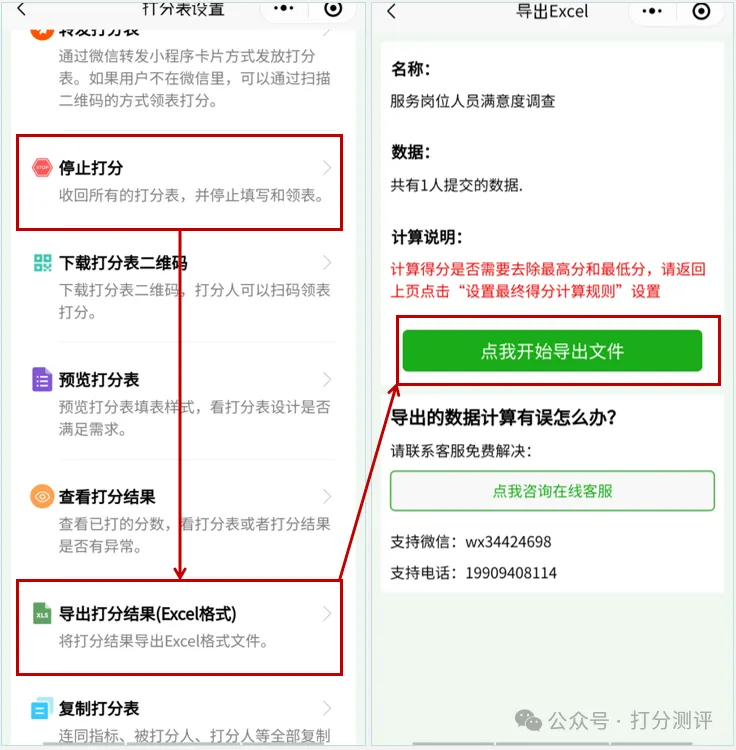This screenshot has height=750, width=736.
Task: Click the red stop sign icon
Action: (x=42, y=167)
